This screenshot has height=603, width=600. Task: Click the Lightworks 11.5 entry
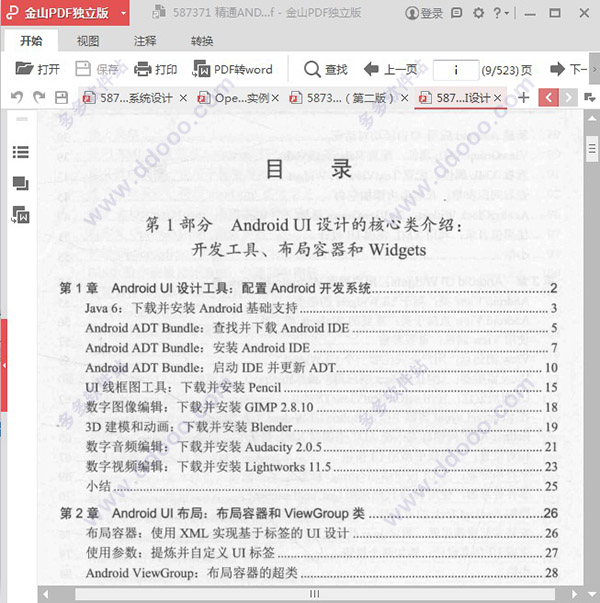tap(321, 466)
